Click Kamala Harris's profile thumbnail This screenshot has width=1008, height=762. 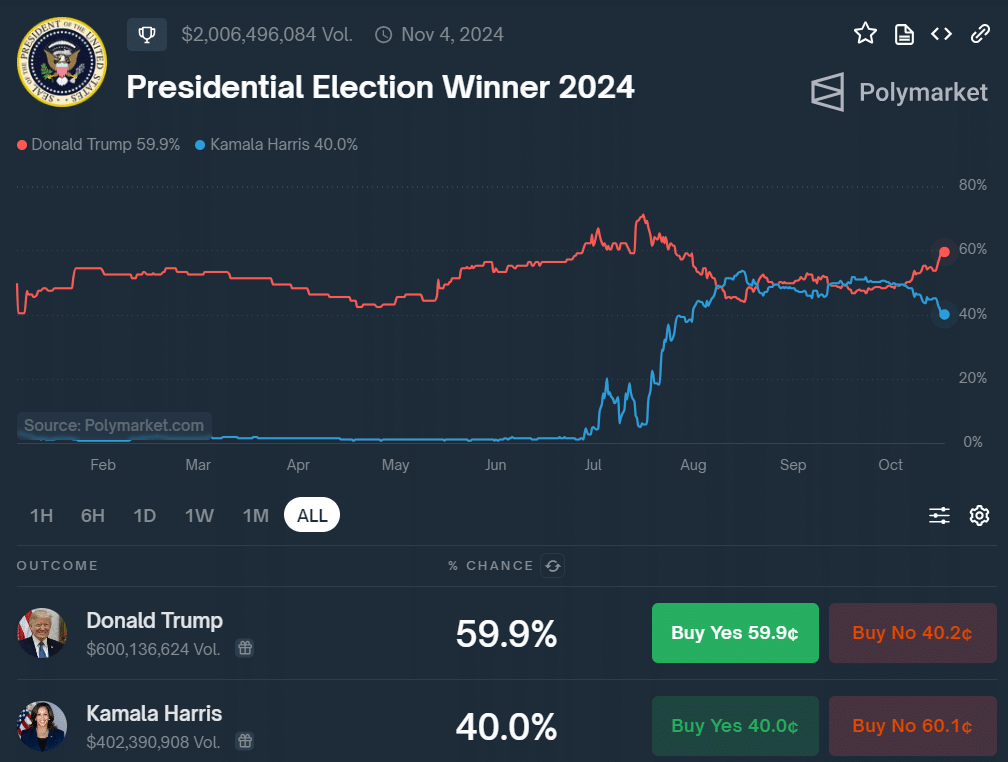41,726
